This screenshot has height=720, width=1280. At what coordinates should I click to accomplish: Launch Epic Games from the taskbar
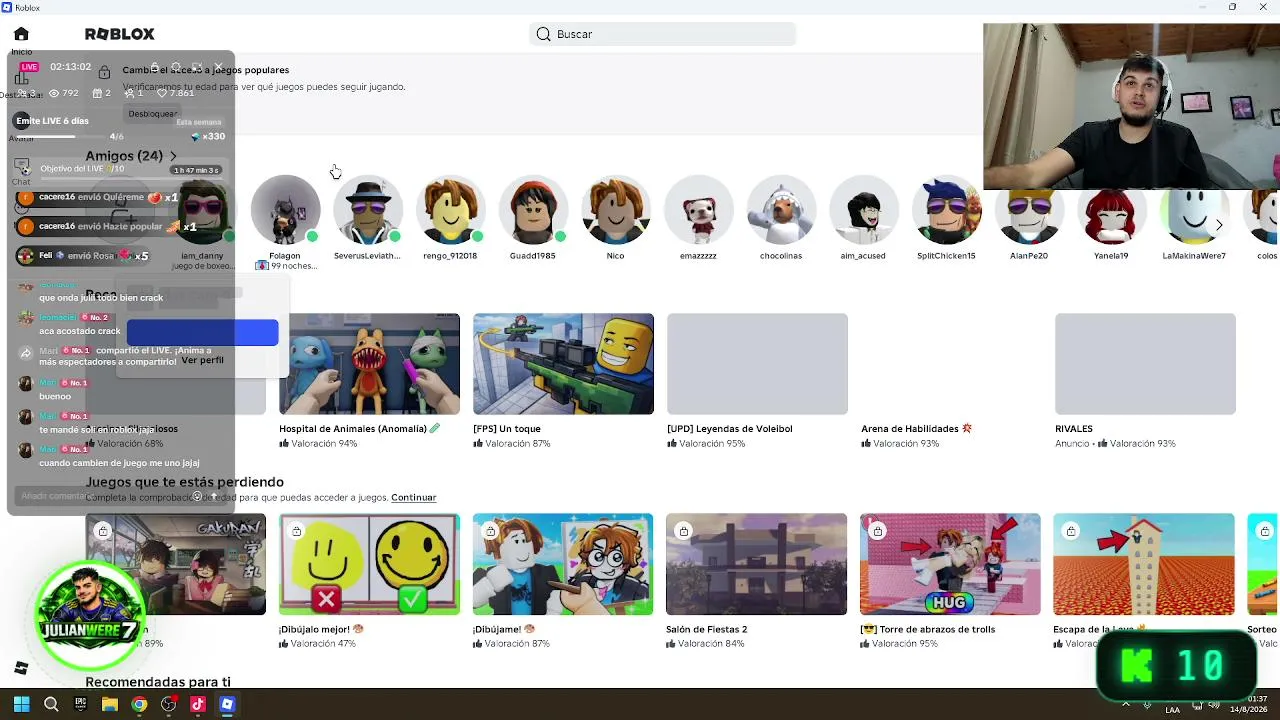pos(80,704)
